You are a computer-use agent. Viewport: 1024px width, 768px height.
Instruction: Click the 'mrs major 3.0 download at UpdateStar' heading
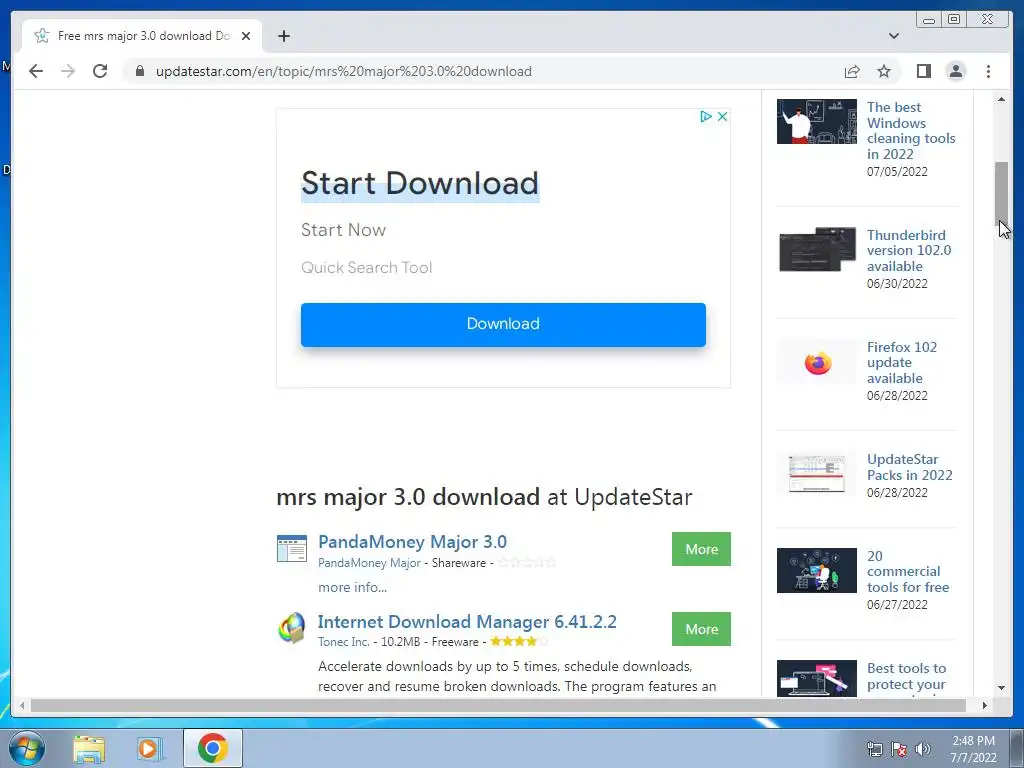tap(484, 497)
